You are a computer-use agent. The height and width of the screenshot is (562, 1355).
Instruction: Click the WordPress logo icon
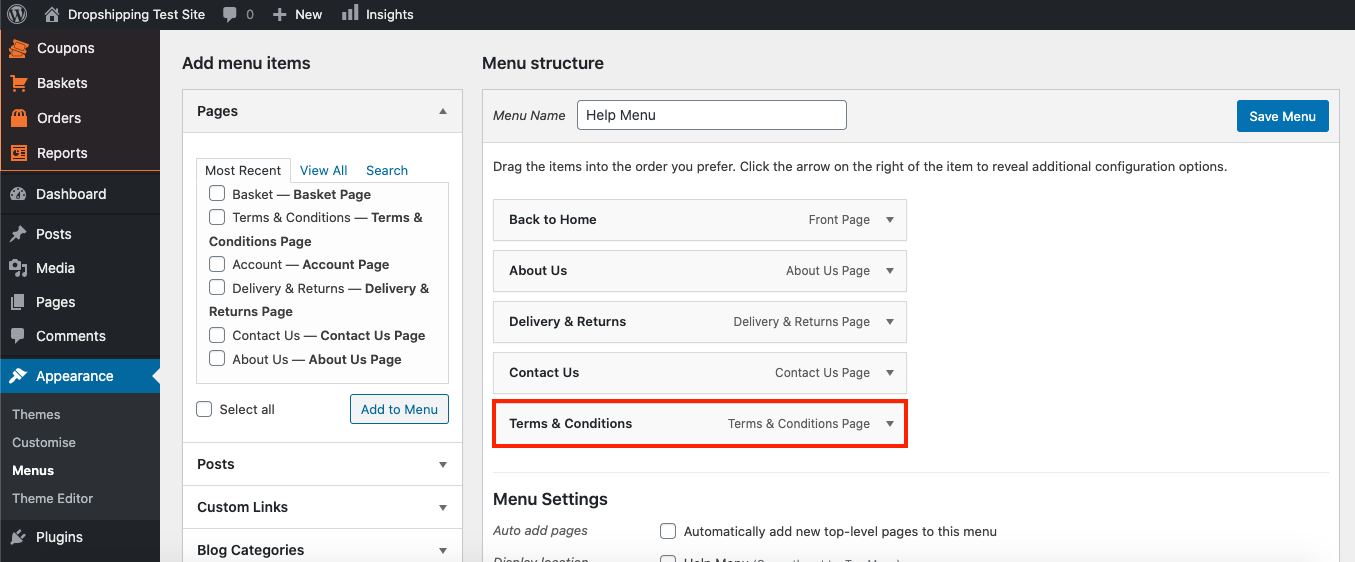pyautogui.click(x=18, y=15)
